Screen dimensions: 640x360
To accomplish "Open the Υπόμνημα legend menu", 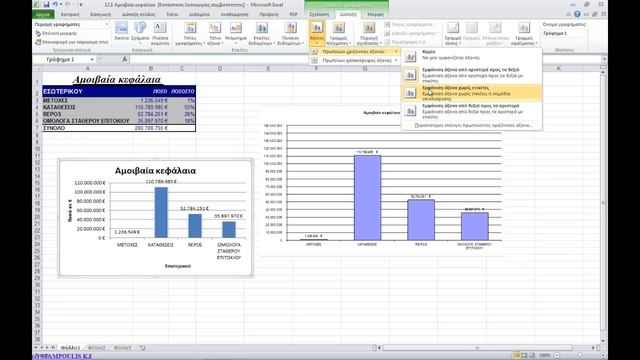I will tap(236, 33).
